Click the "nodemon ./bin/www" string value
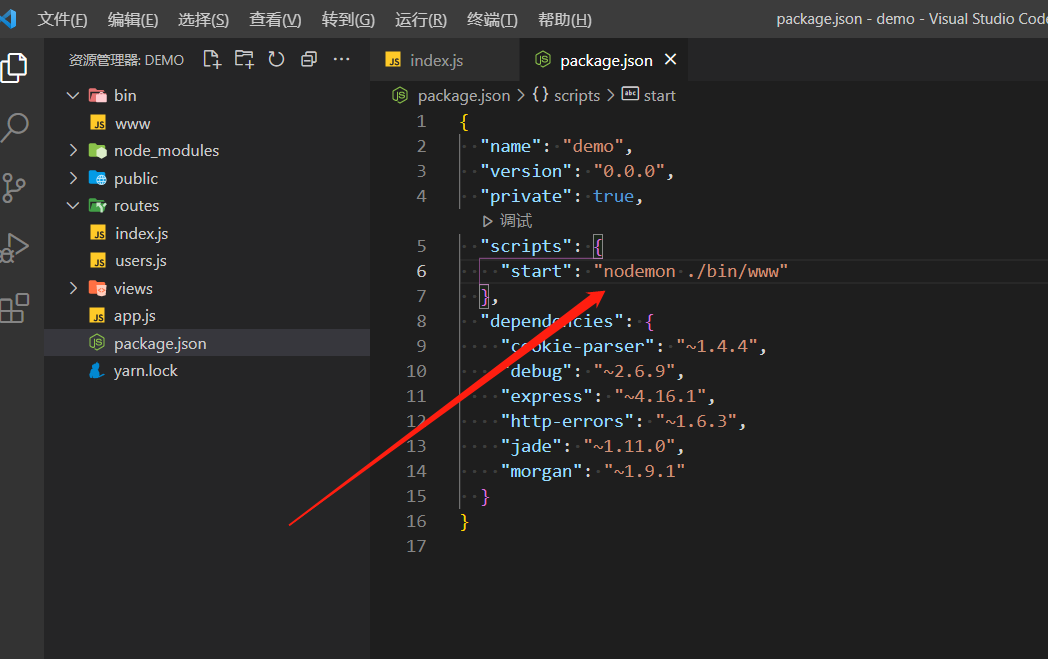The image size is (1048, 659). (x=691, y=271)
